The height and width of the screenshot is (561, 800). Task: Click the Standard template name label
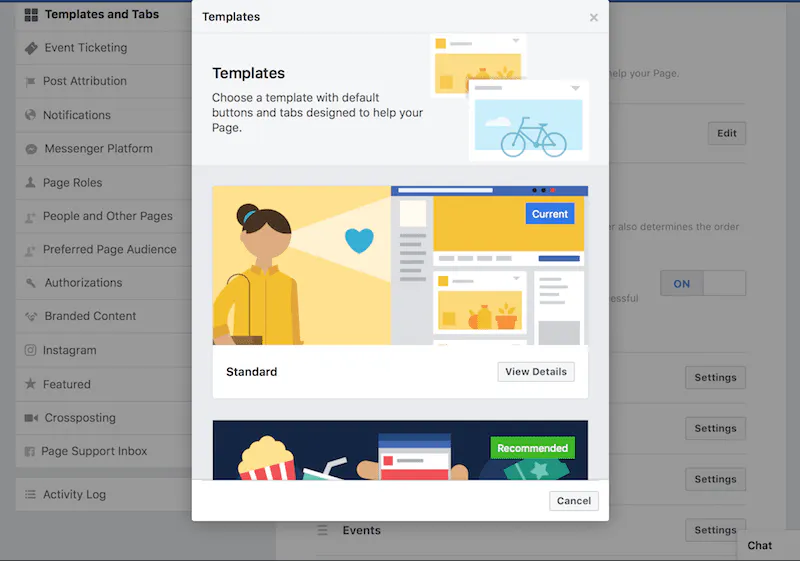tap(252, 372)
